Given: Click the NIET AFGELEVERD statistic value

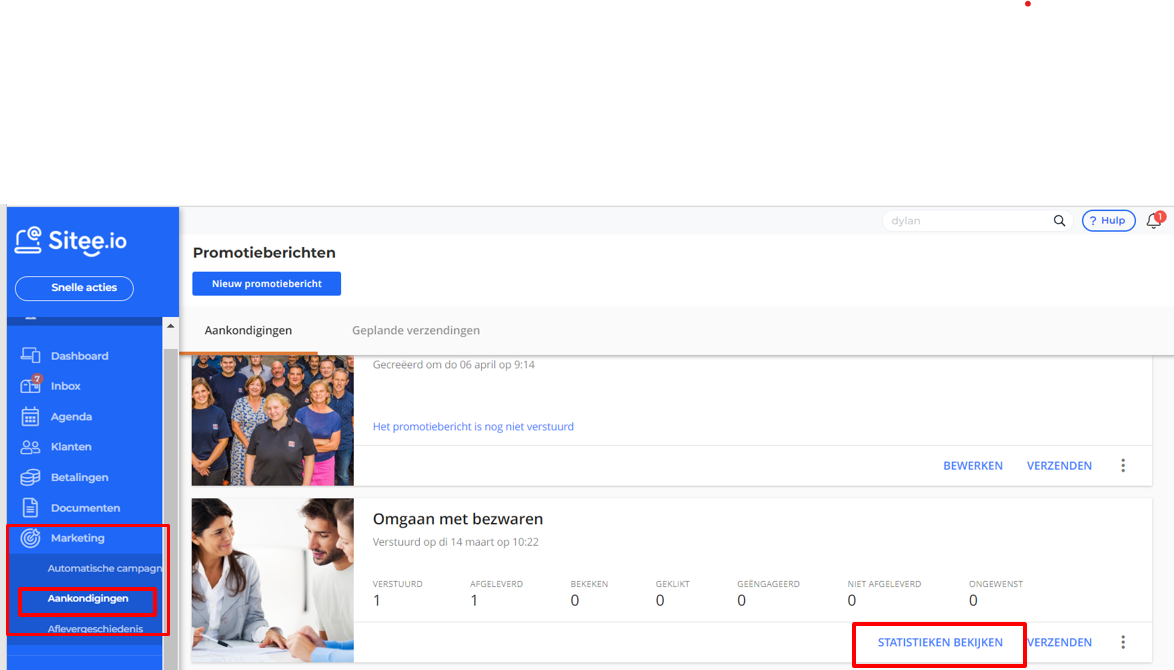Looking at the screenshot, I should [x=851, y=600].
